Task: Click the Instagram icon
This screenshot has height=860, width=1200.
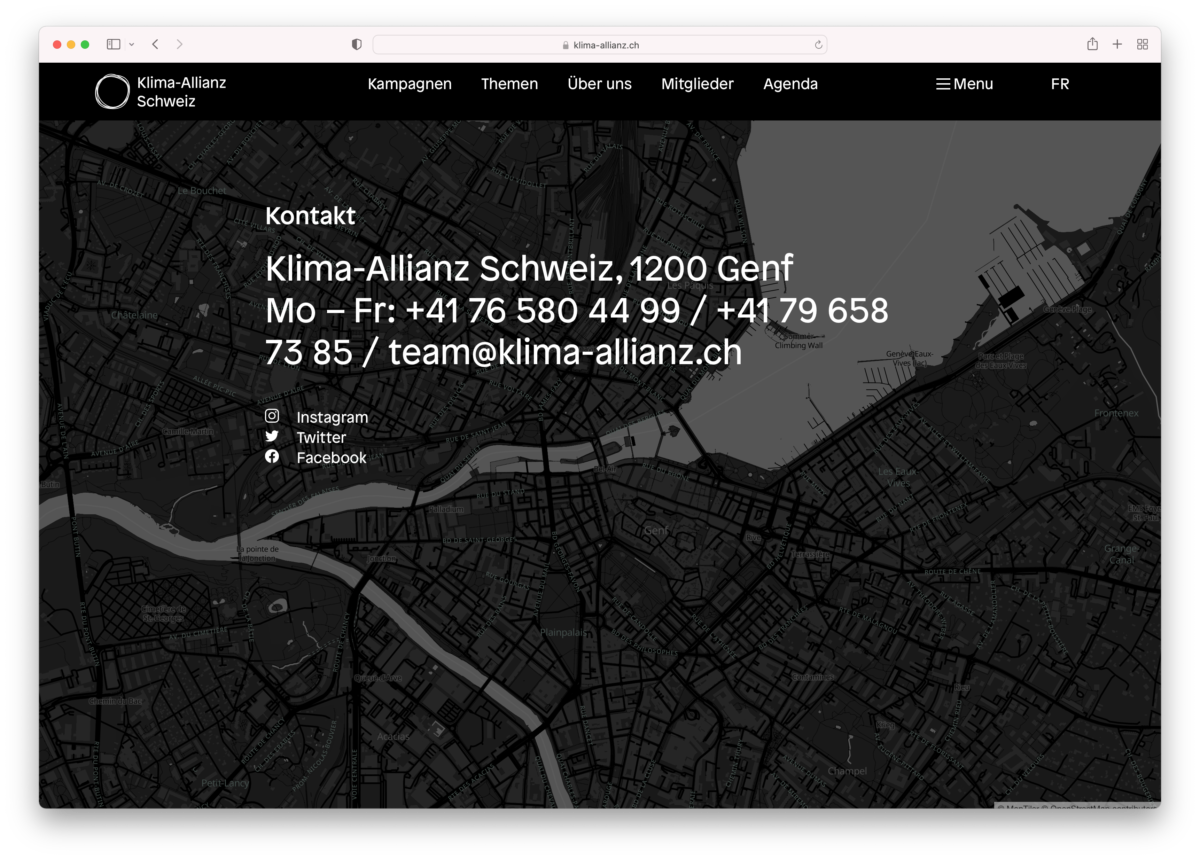Action: (272, 416)
